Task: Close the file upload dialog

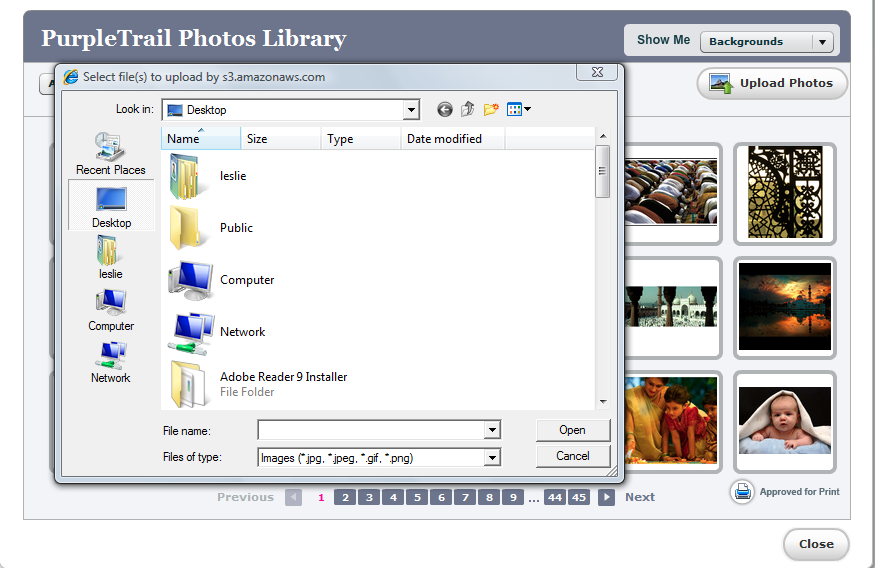Action: pos(597,72)
